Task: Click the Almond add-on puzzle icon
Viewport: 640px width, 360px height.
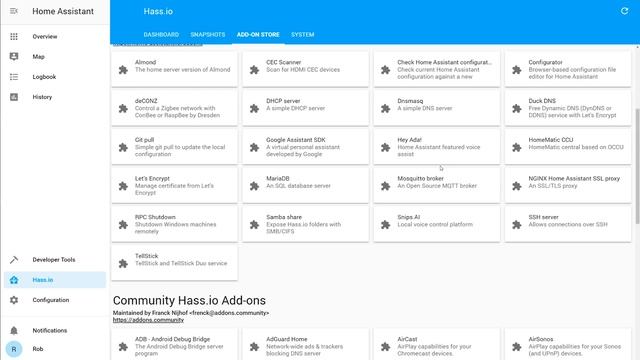Action: pos(123,70)
